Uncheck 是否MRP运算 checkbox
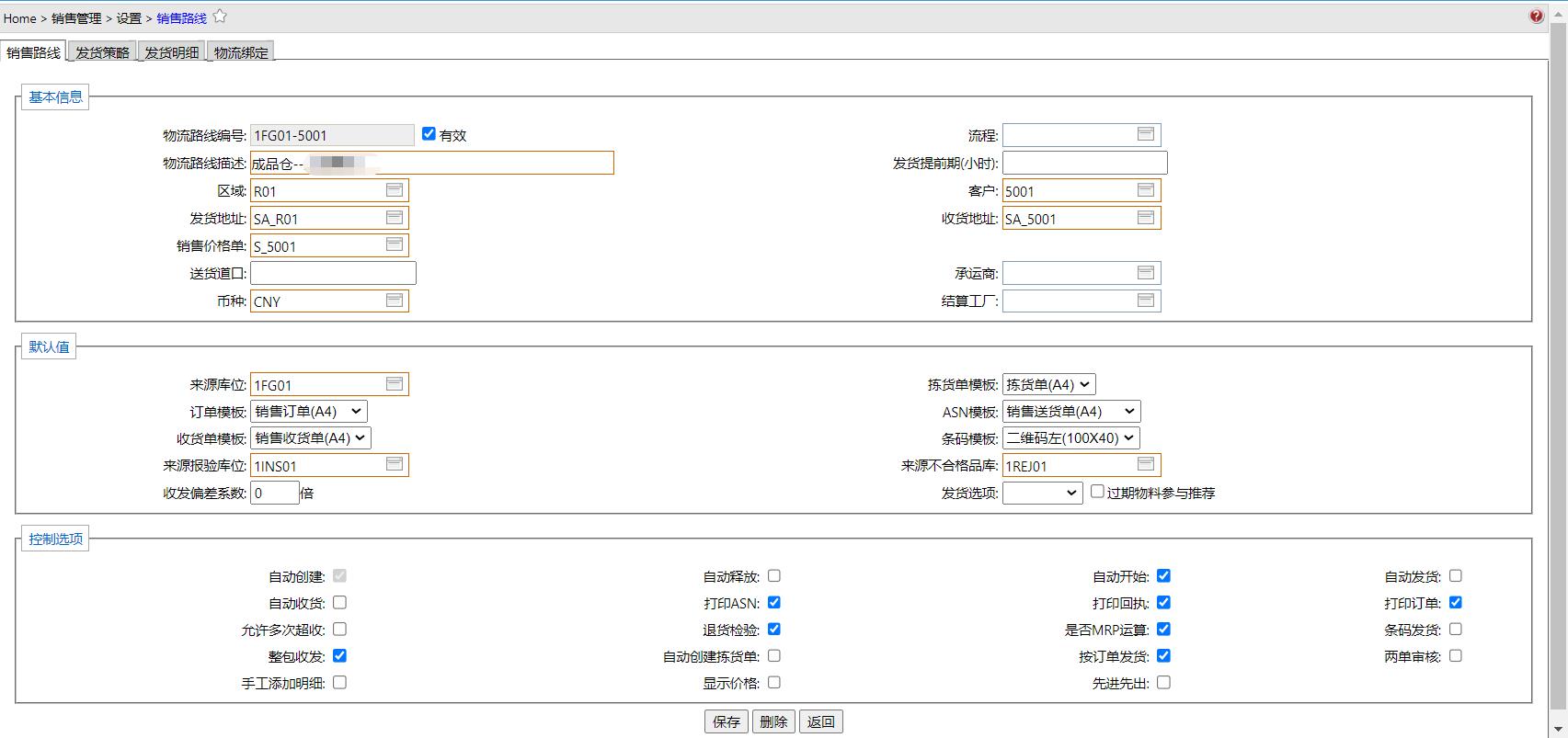The image size is (1568, 738). tap(1163, 629)
